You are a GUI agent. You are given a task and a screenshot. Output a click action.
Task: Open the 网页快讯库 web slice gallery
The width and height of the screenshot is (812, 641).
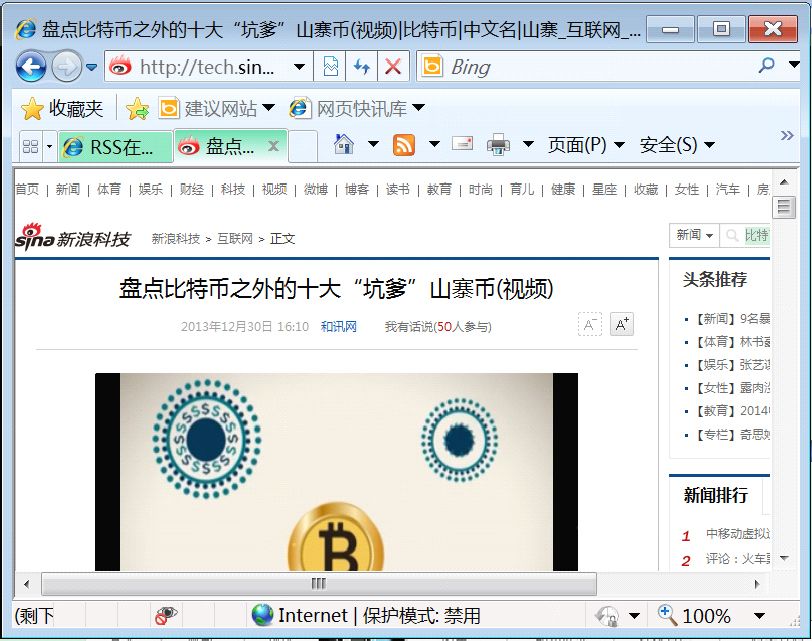(x=357, y=108)
